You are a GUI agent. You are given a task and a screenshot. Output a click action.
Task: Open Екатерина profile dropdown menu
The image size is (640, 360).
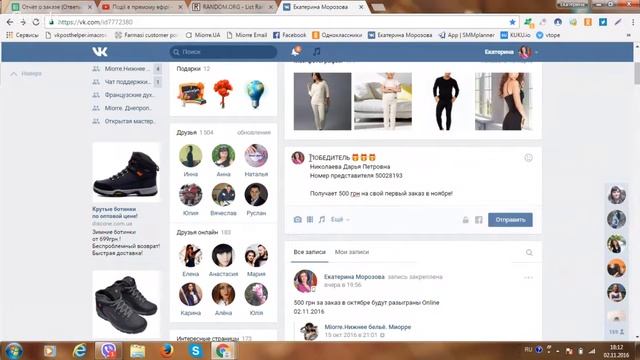(511, 52)
